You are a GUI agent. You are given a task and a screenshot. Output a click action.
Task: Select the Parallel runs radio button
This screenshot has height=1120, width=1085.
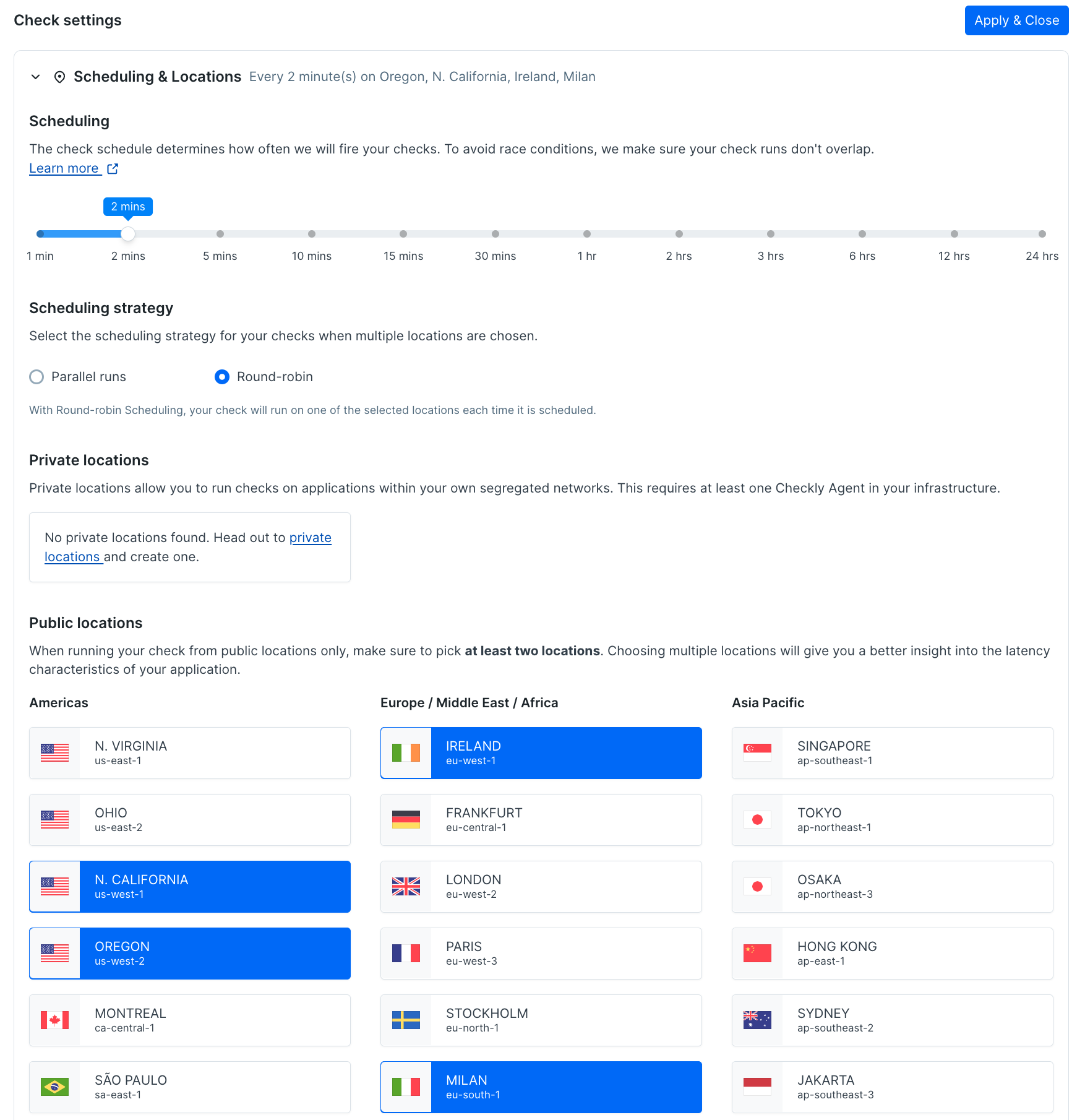(x=36, y=377)
